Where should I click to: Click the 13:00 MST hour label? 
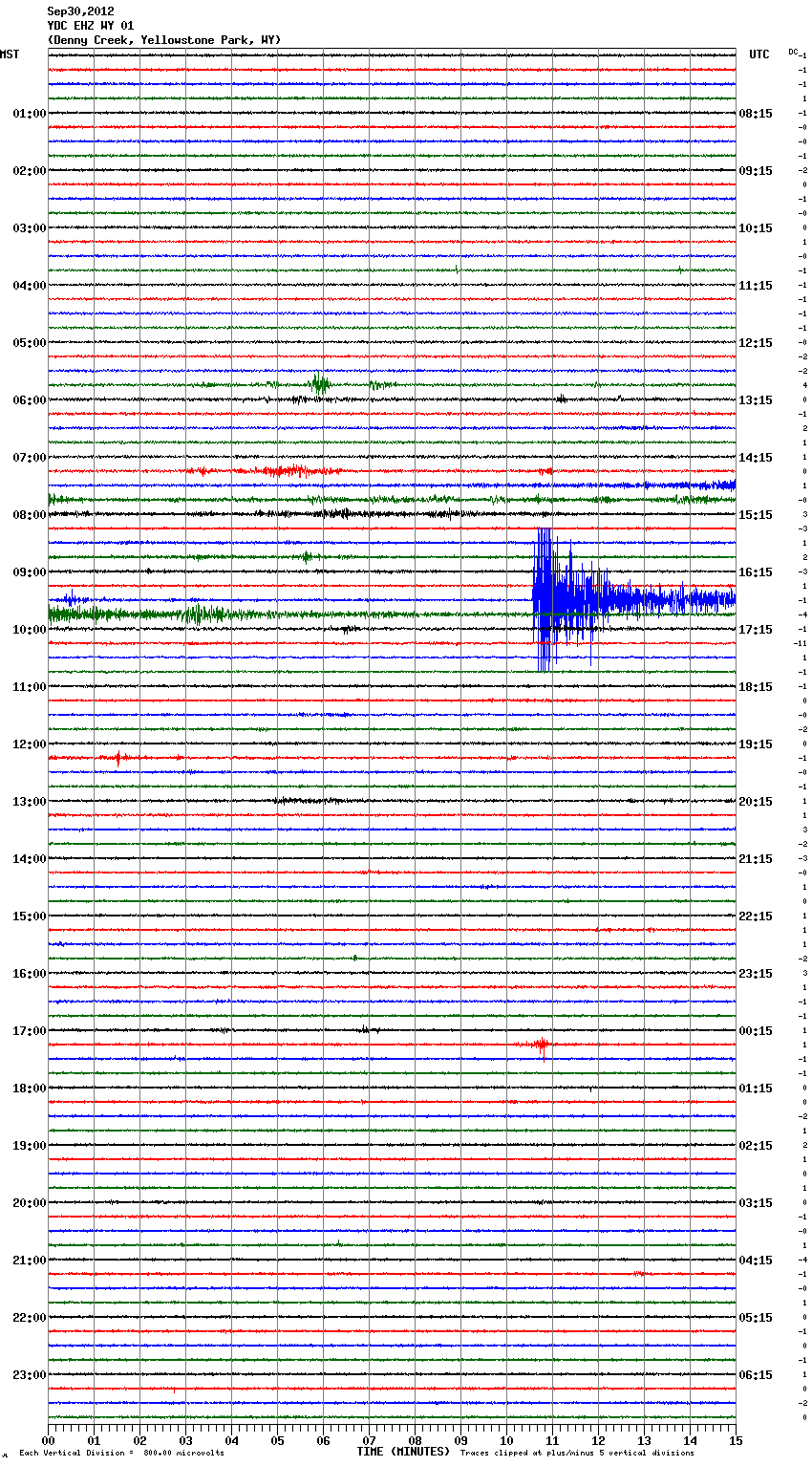point(30,802)
